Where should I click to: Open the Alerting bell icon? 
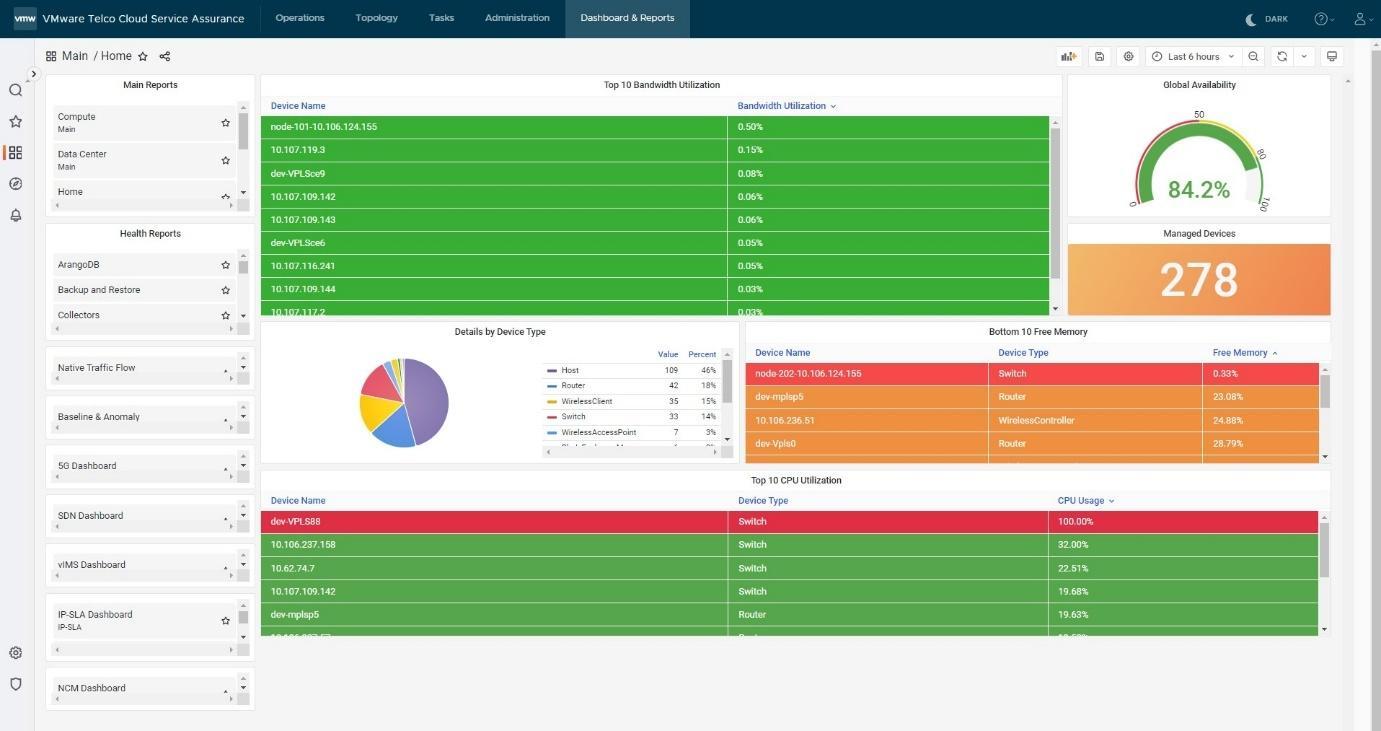pyautogui.click(x=15, y=215)
